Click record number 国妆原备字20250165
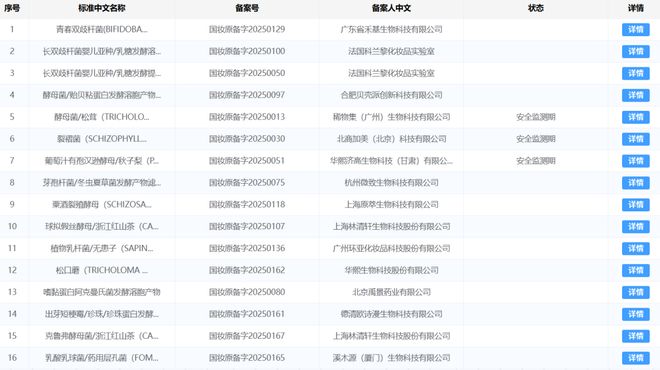Screen dimensions: 660x370 tap(247, 358)
